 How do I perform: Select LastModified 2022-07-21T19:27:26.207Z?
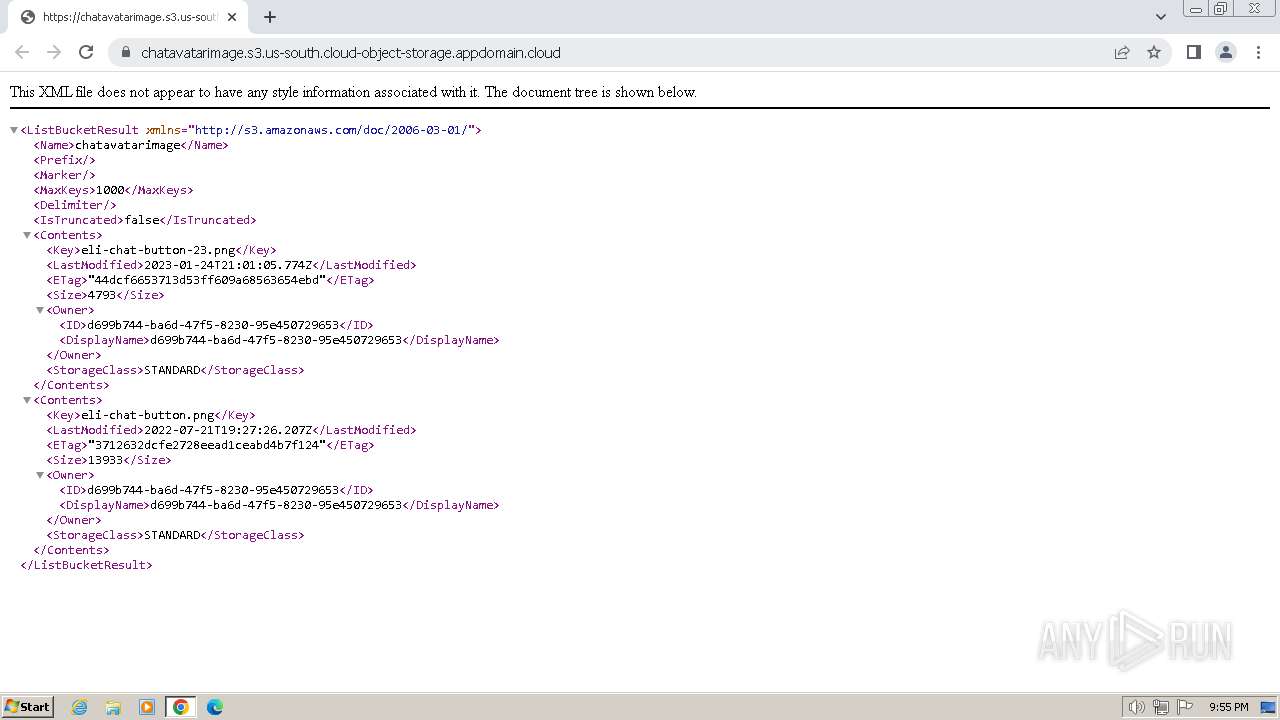click(x=228, y=430)
